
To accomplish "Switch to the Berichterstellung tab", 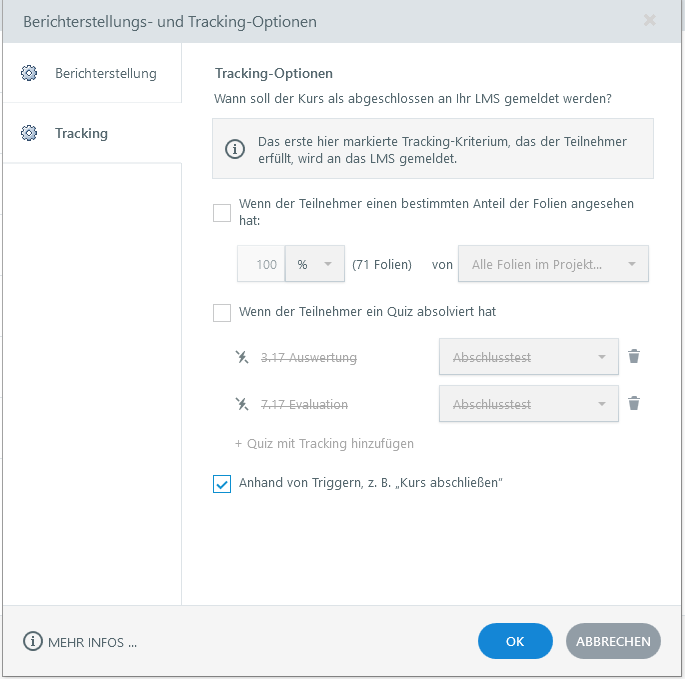I will tap(105, 73).
